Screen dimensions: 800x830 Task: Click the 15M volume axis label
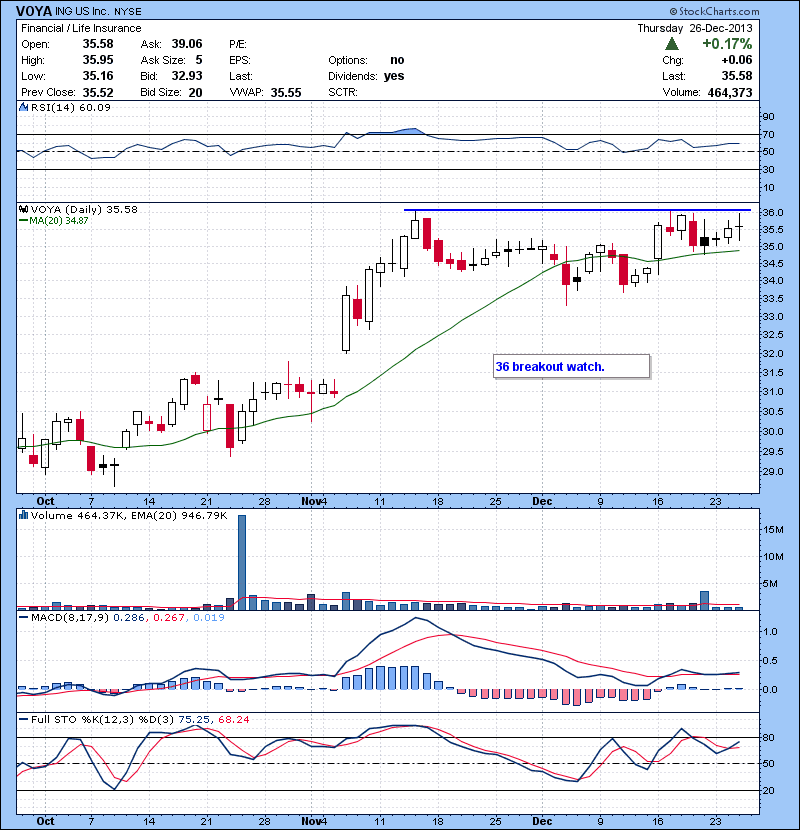(772, 529)
